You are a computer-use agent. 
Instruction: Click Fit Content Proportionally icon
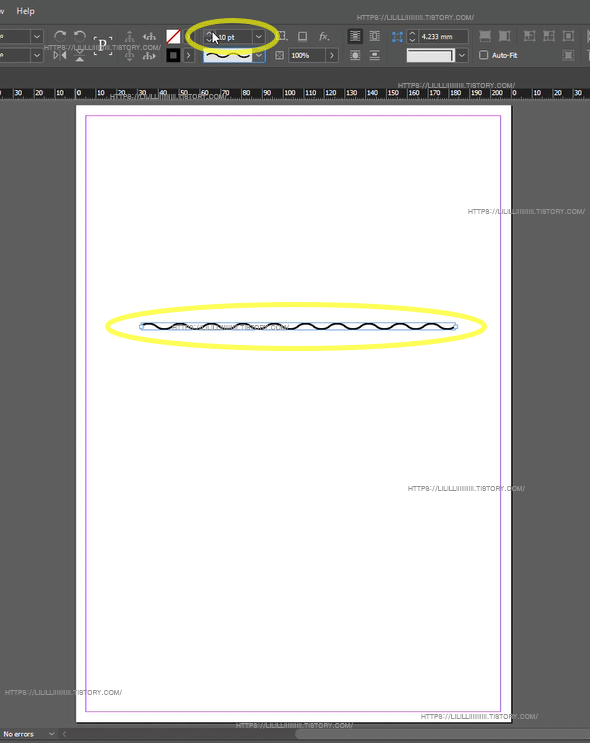(x=505, y=36)
